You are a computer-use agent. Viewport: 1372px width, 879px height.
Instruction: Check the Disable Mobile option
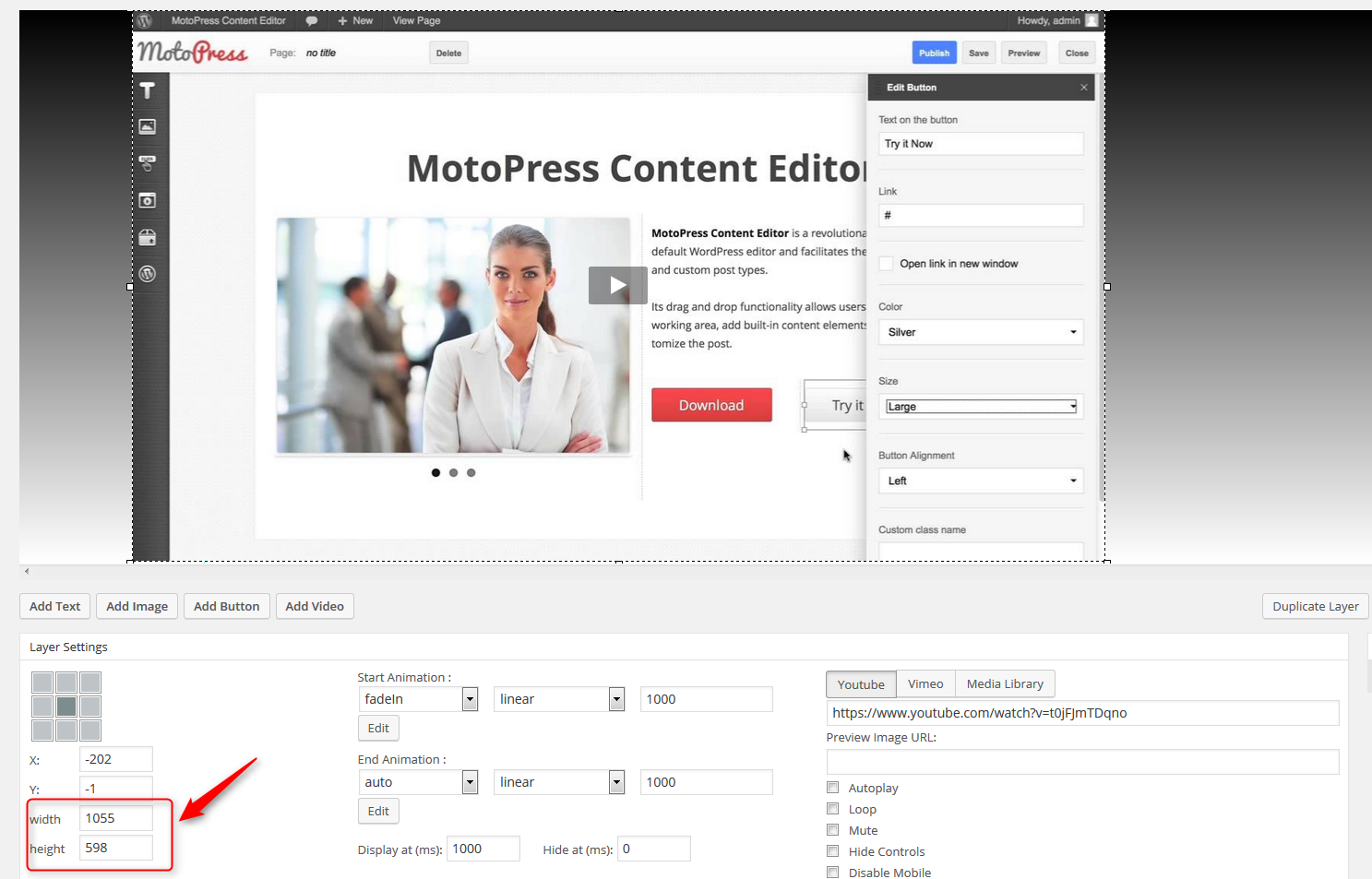833,873
